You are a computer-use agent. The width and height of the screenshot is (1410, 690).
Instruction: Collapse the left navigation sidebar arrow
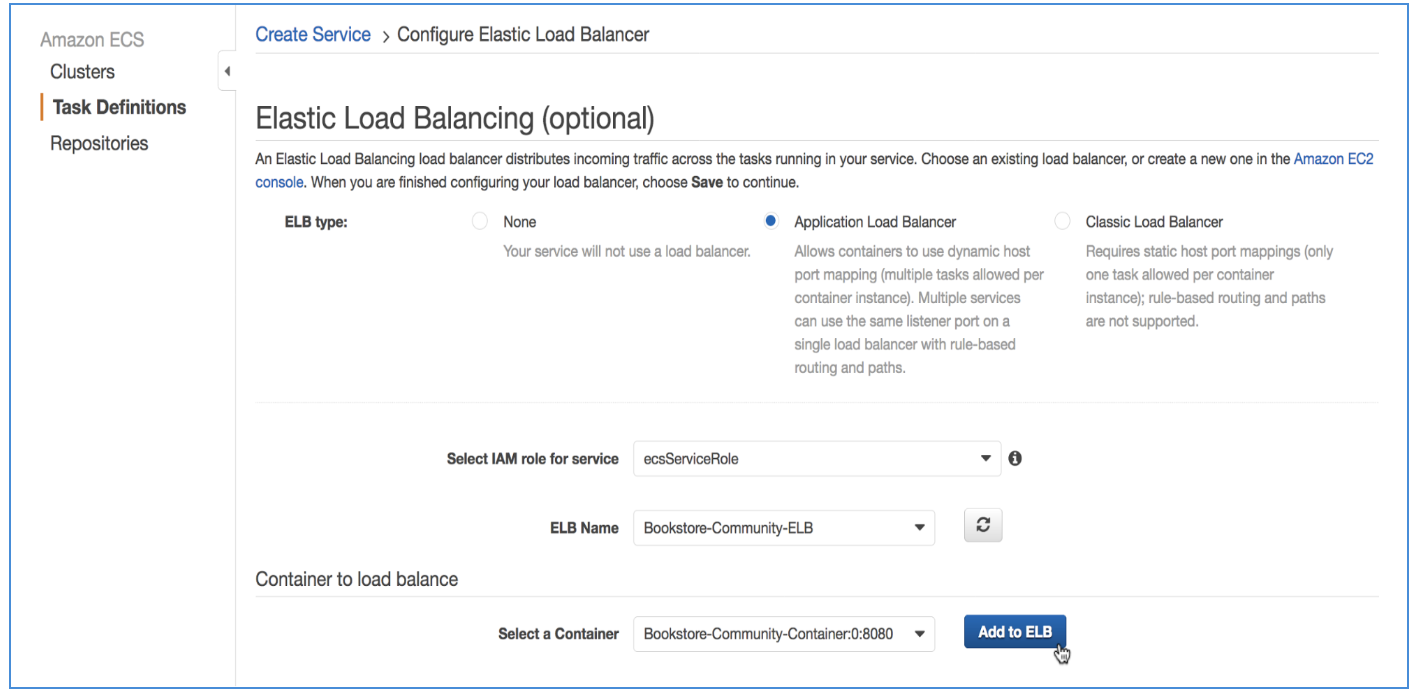point(227,71)
